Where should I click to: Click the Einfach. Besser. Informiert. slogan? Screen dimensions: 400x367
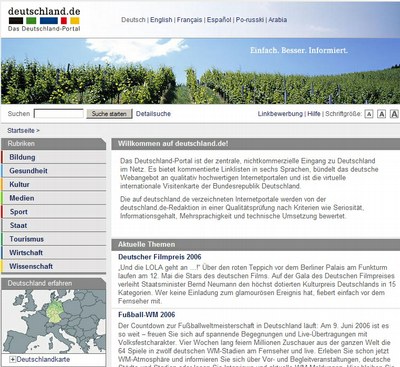coord(299,51)
